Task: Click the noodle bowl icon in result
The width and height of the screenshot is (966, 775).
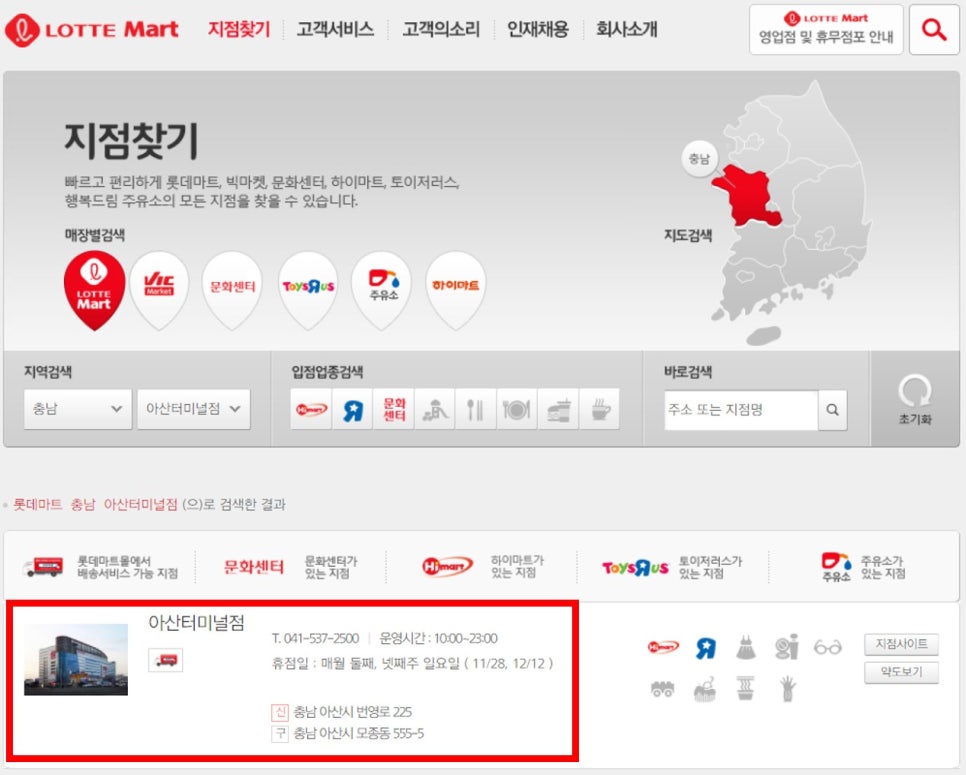Action: pos(745,688)
